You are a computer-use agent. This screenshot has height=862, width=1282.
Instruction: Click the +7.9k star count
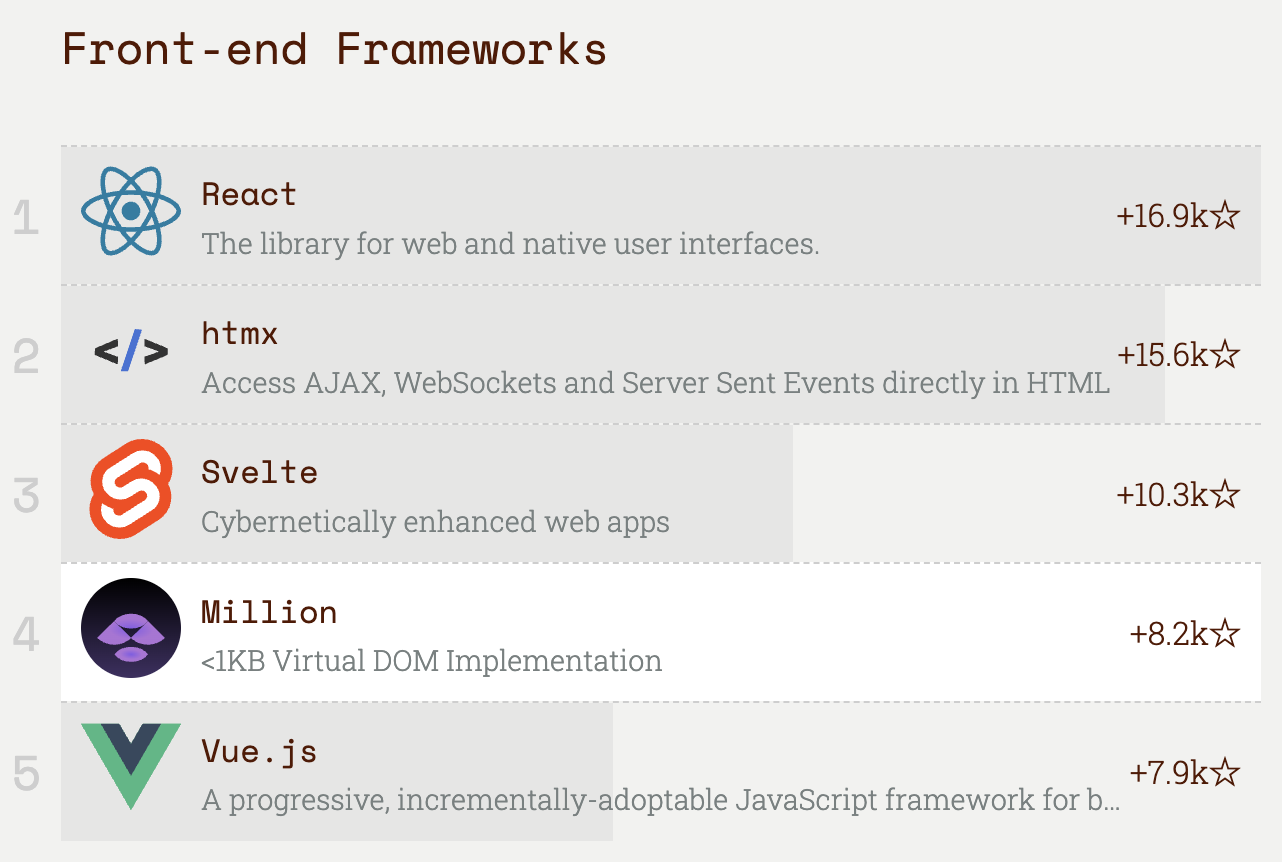tap(1185, 773)
